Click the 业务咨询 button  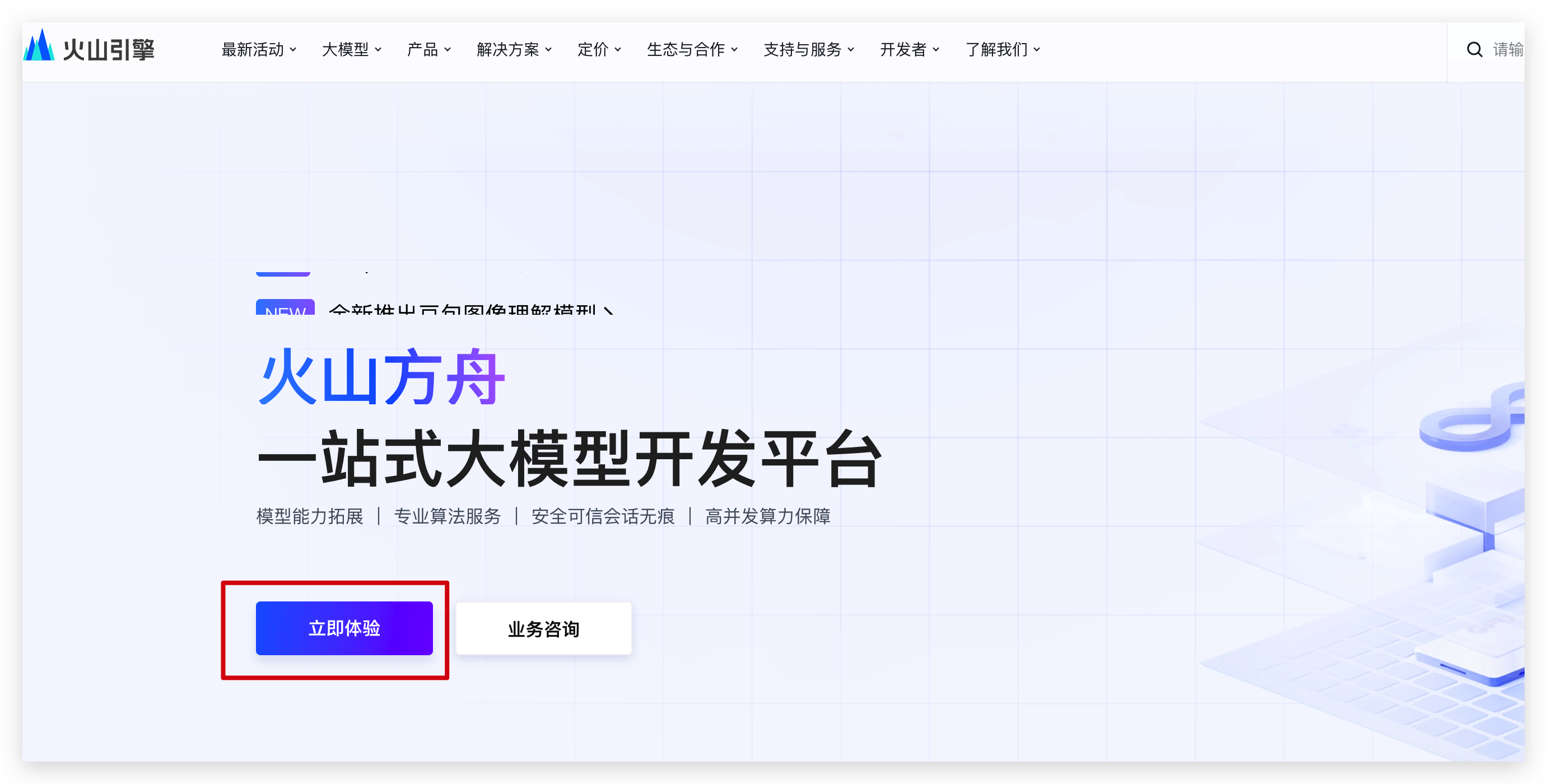[x=543, y=628]
